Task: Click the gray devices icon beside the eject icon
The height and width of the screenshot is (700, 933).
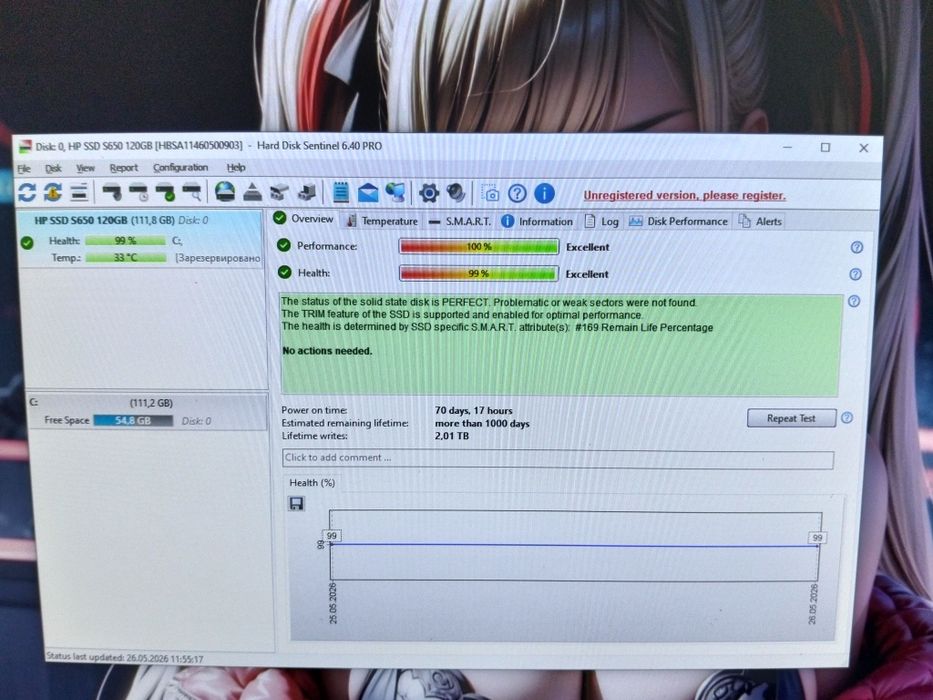Action: 279,192
